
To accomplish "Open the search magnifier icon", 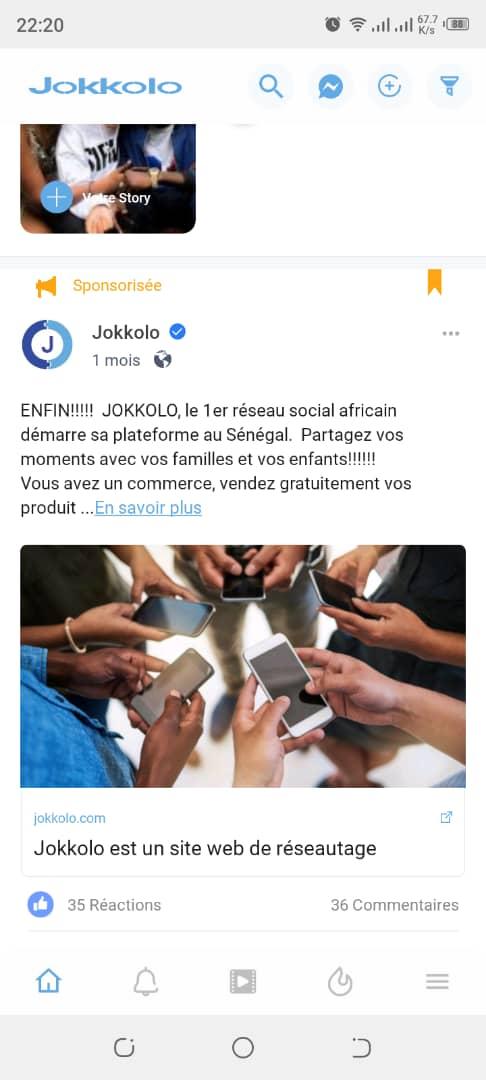I will [x=271, y=86].
